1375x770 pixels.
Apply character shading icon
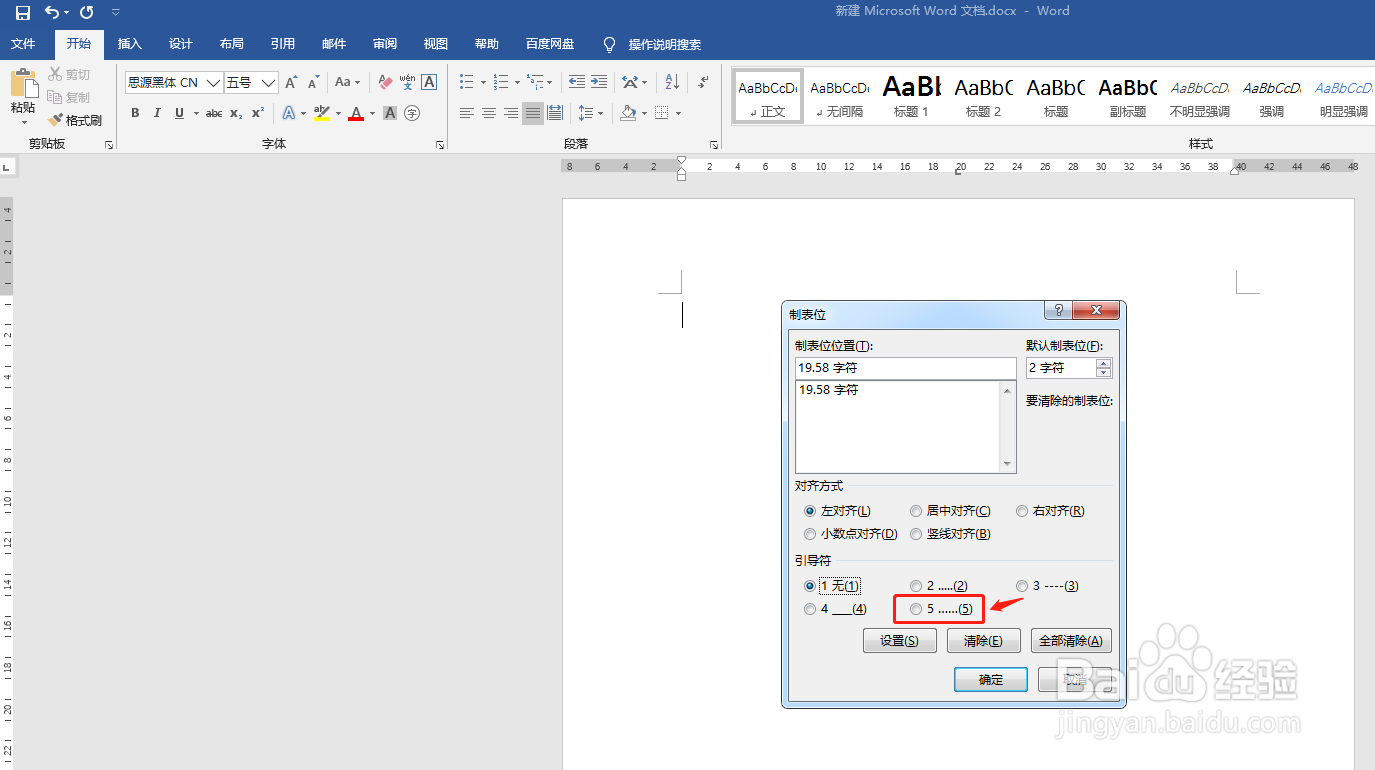click(390, 113)
